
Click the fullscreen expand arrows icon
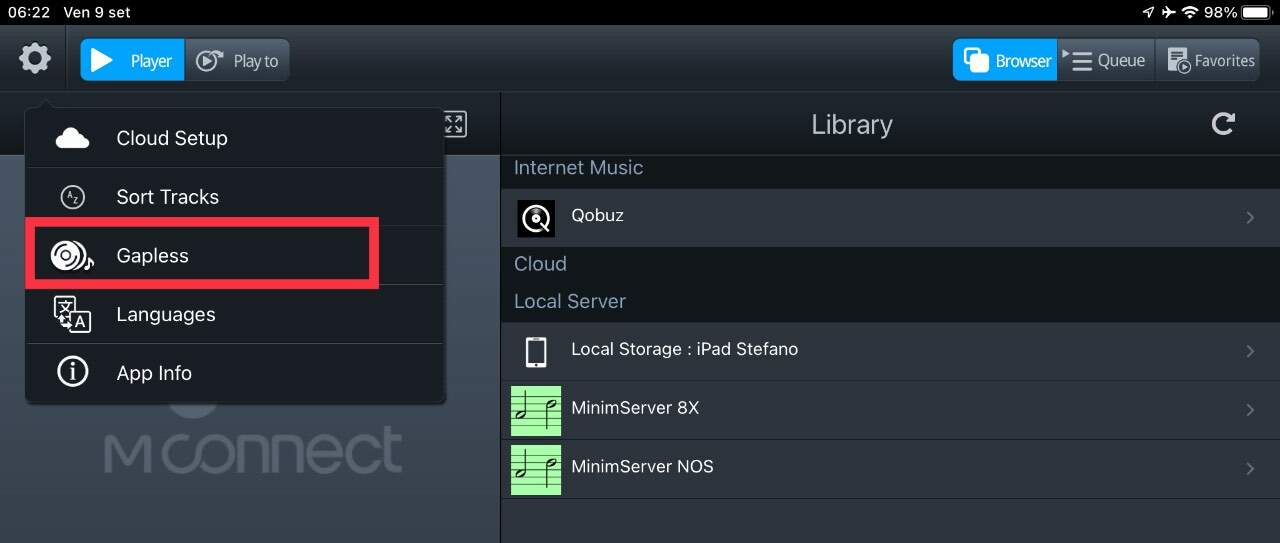coord(454,124)
